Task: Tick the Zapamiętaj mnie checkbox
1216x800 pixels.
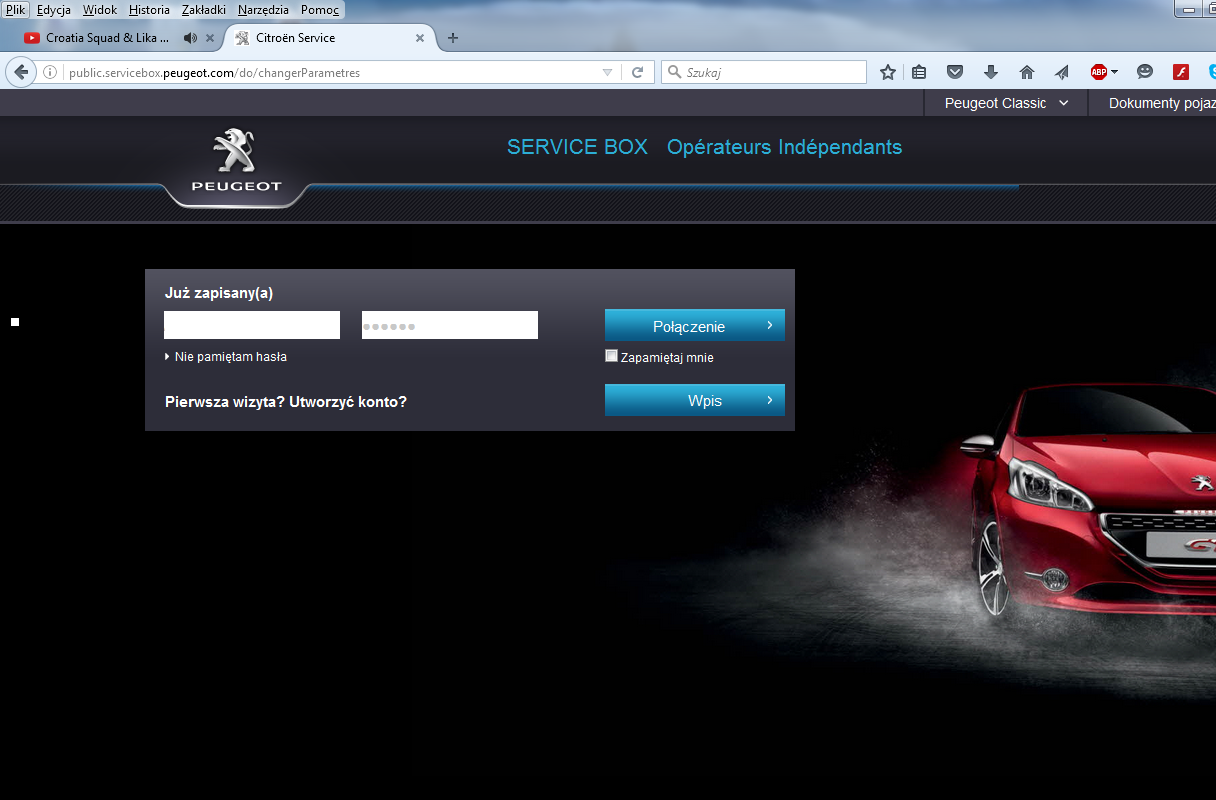Action: (612, 356)
